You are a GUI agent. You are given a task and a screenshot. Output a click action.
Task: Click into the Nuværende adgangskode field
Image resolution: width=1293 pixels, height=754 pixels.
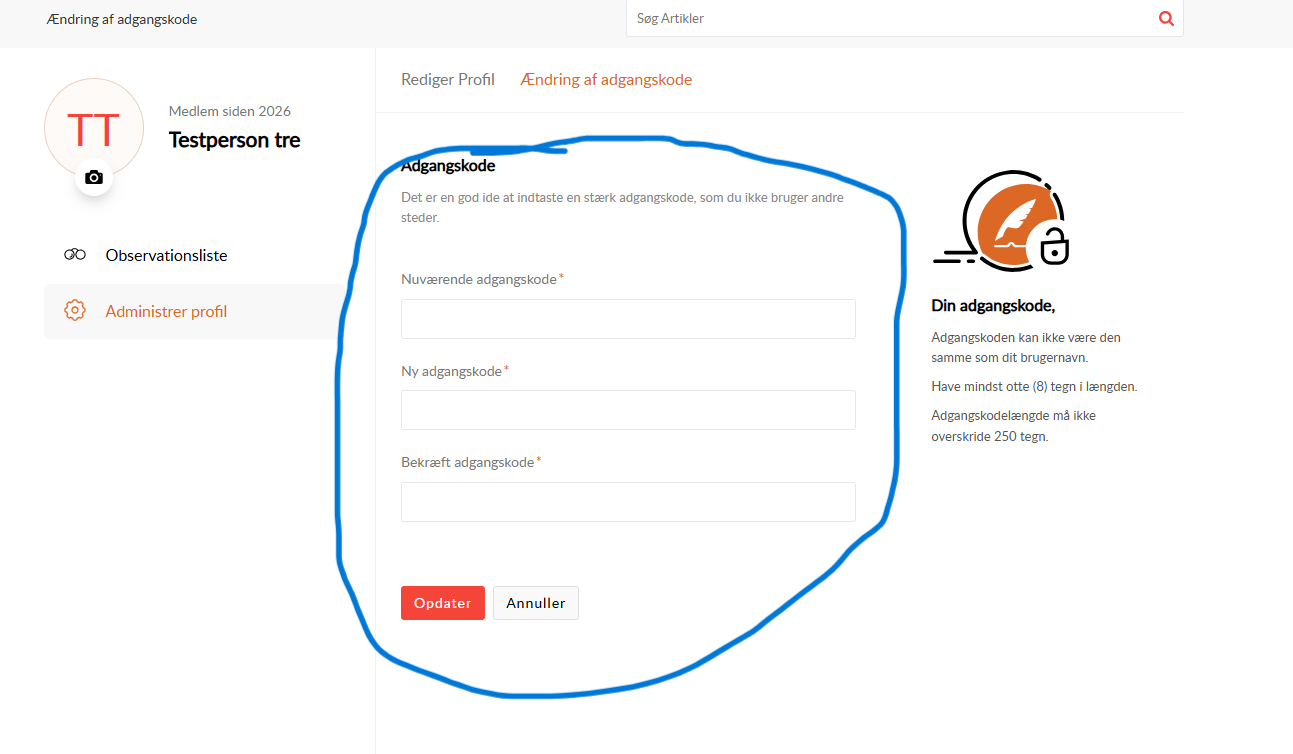pos(628,319)
